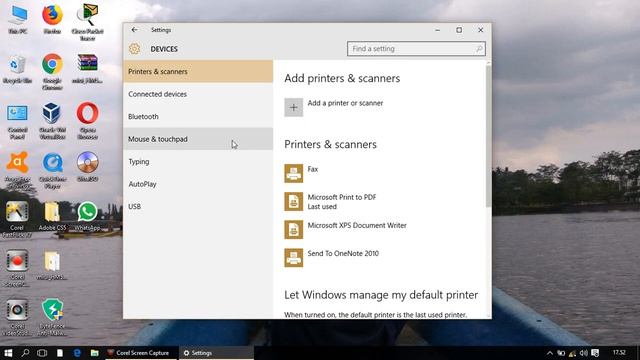
Task: Click Settings taskbar button
Action: 216,353
